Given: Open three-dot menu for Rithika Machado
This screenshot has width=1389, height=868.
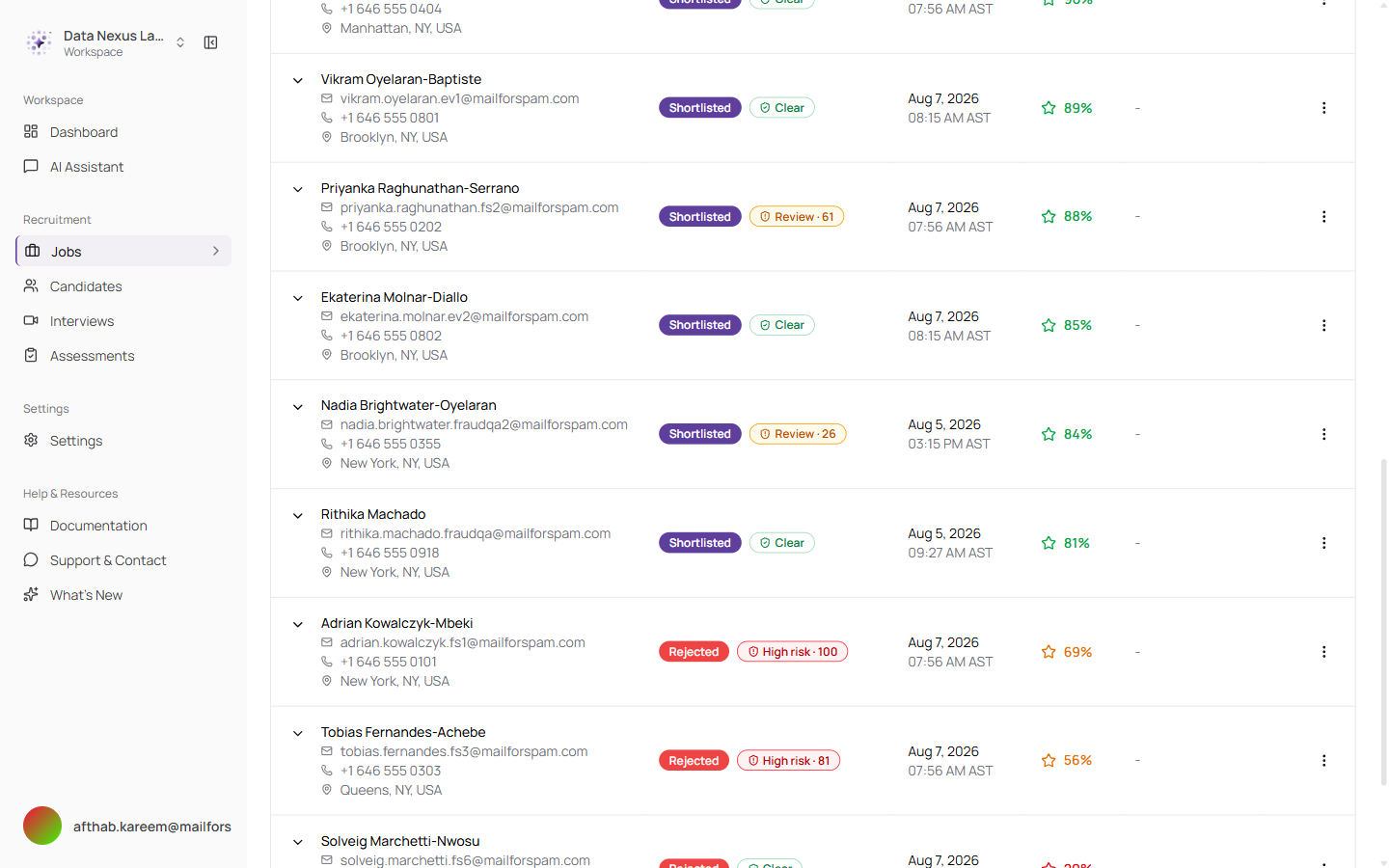Looking at the screenshot, I should tap(1323, 543).
